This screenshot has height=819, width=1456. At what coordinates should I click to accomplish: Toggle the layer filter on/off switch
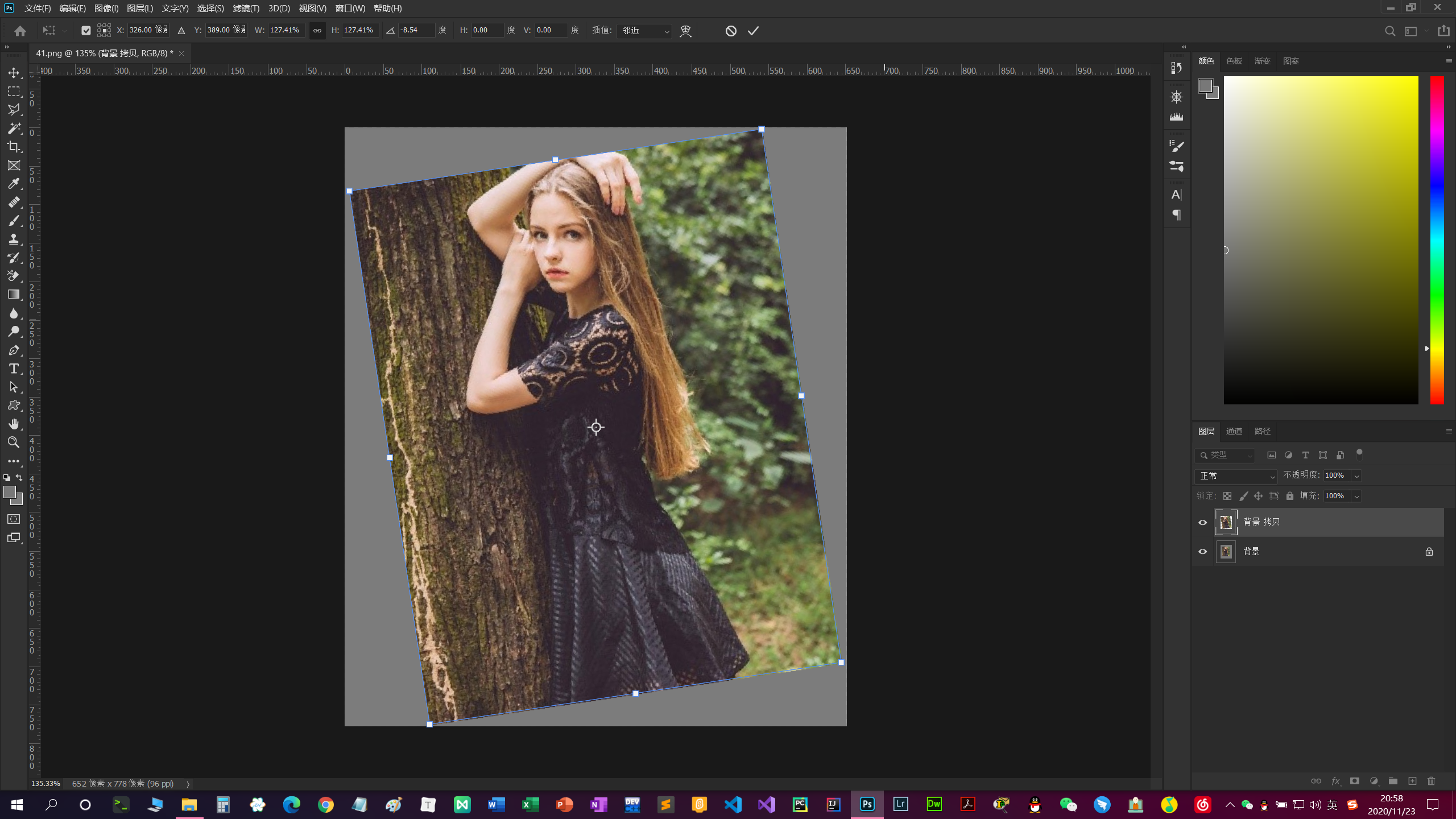pos(1359,454)
